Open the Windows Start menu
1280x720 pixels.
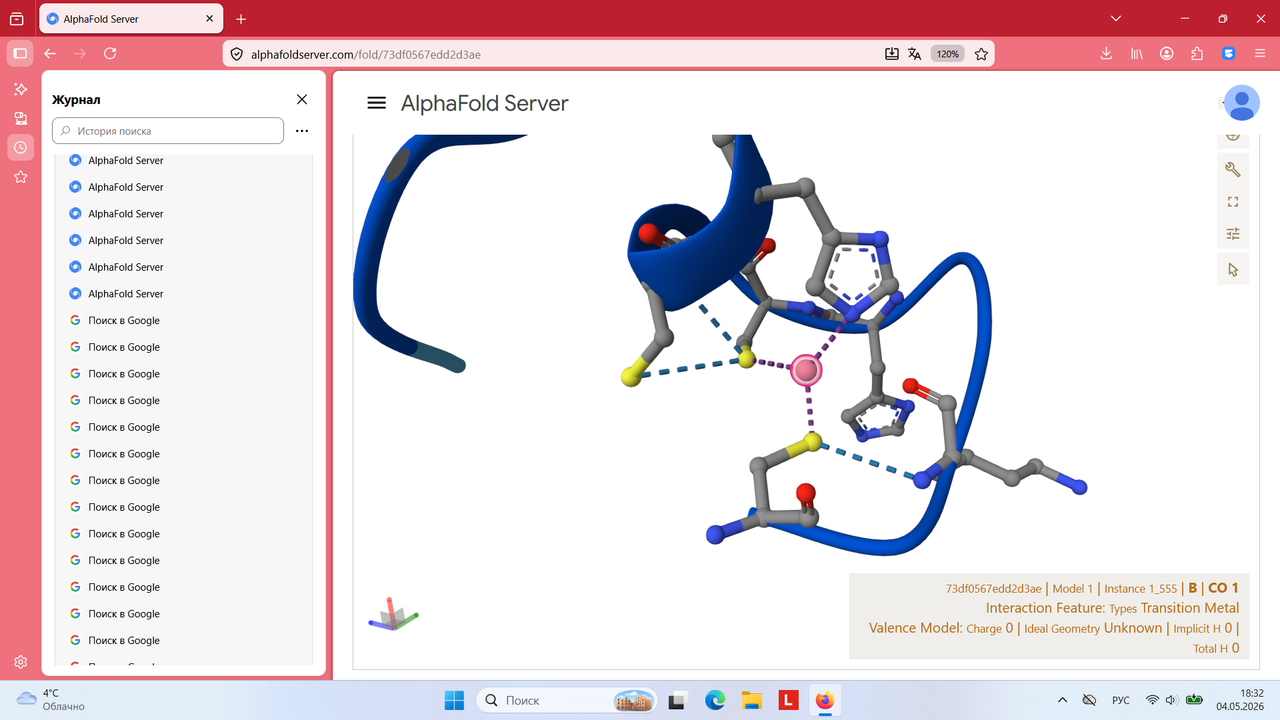[454, 700]
